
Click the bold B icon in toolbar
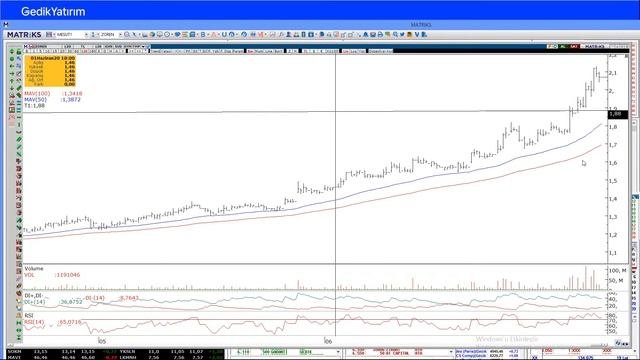tap(203, 35)
